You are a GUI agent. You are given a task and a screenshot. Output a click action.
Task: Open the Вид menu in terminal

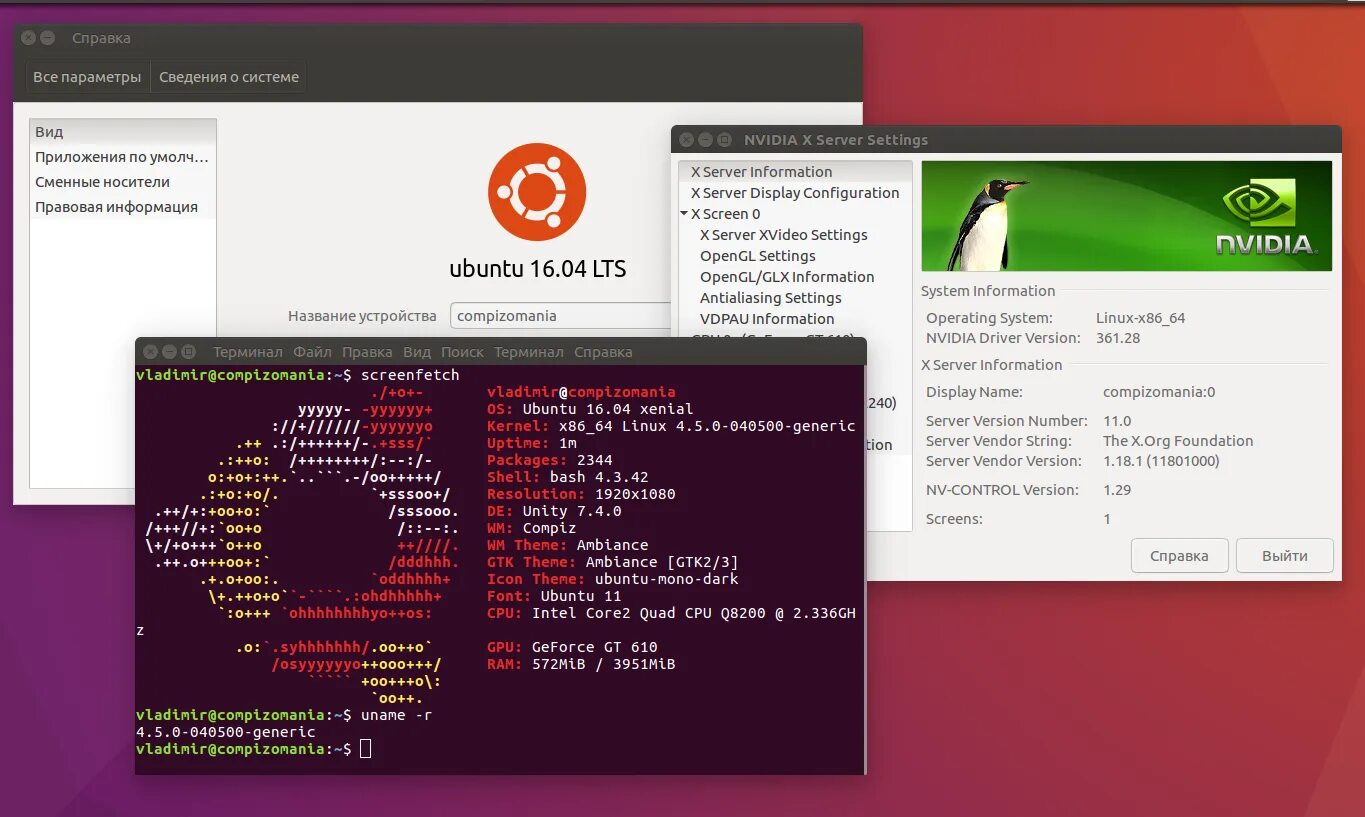pos(417,352)
